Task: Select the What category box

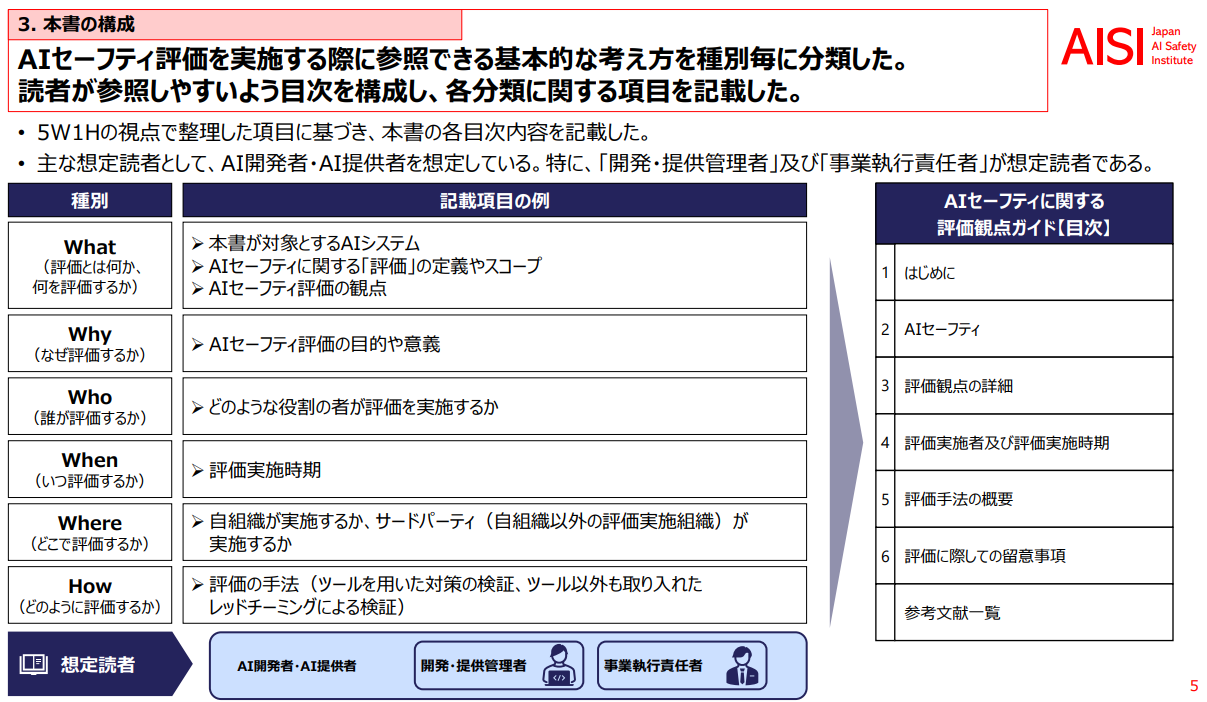Action: pyautogui.click(x=91, y=265)
